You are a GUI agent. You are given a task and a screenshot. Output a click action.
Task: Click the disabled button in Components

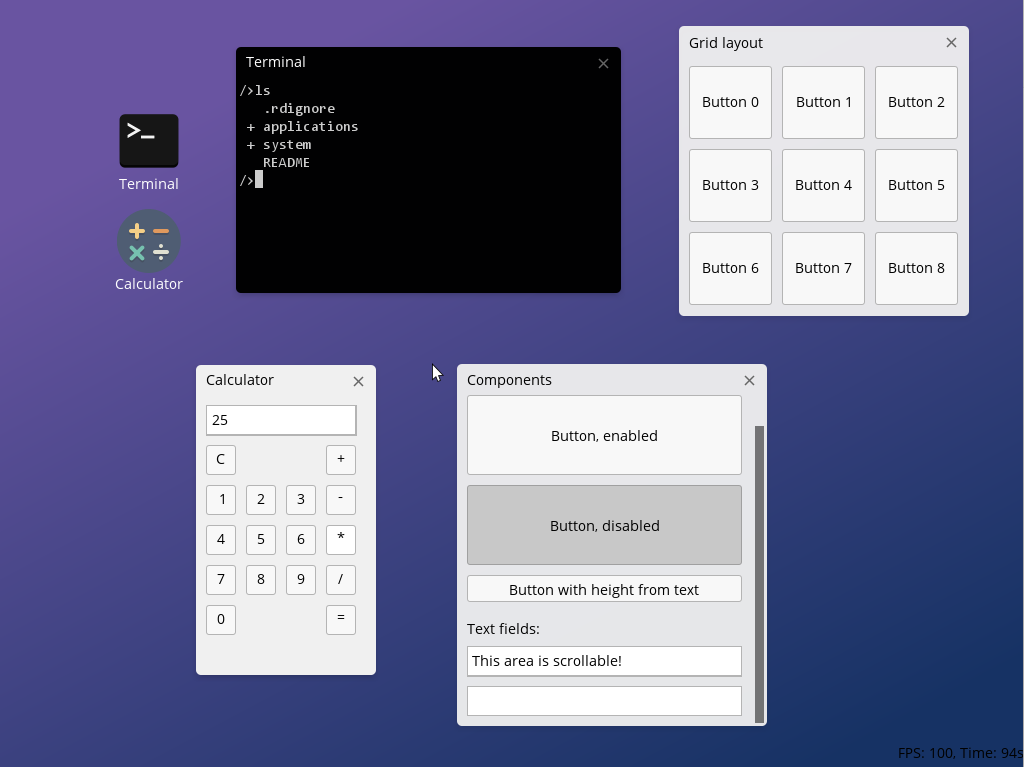604,525
